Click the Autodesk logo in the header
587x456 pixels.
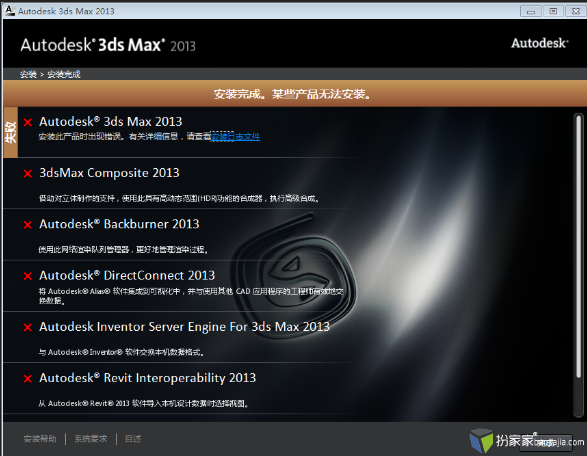[x=540, y=43]
